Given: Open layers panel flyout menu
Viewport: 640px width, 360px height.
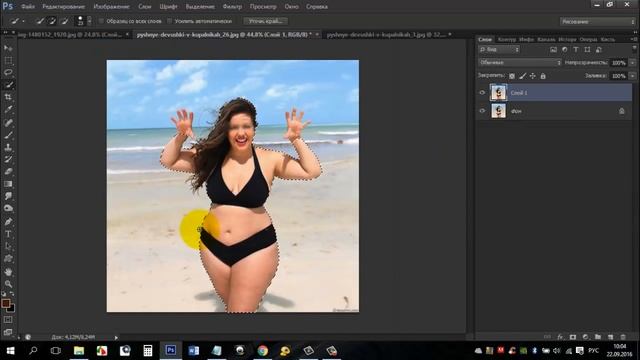Looking at the screenshot, I should pos(634,39).
